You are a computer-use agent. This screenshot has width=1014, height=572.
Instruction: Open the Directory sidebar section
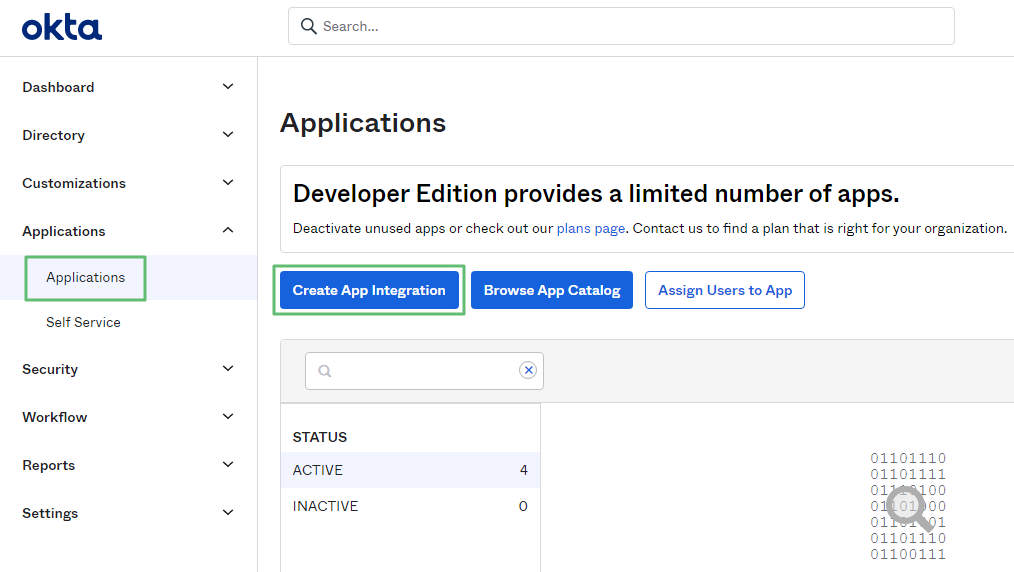tap(53, 135)
